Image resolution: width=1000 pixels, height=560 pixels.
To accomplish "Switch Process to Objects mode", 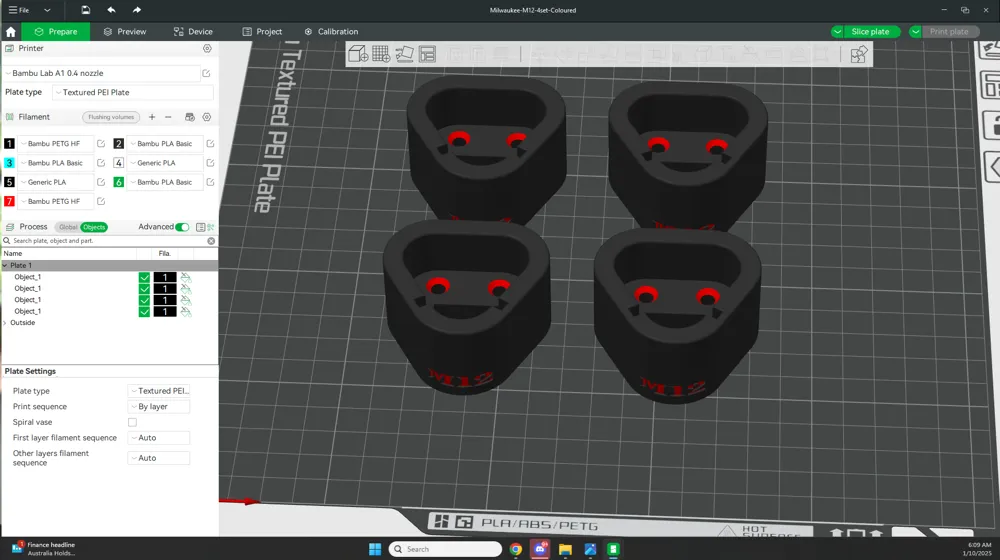I will 94,227.
